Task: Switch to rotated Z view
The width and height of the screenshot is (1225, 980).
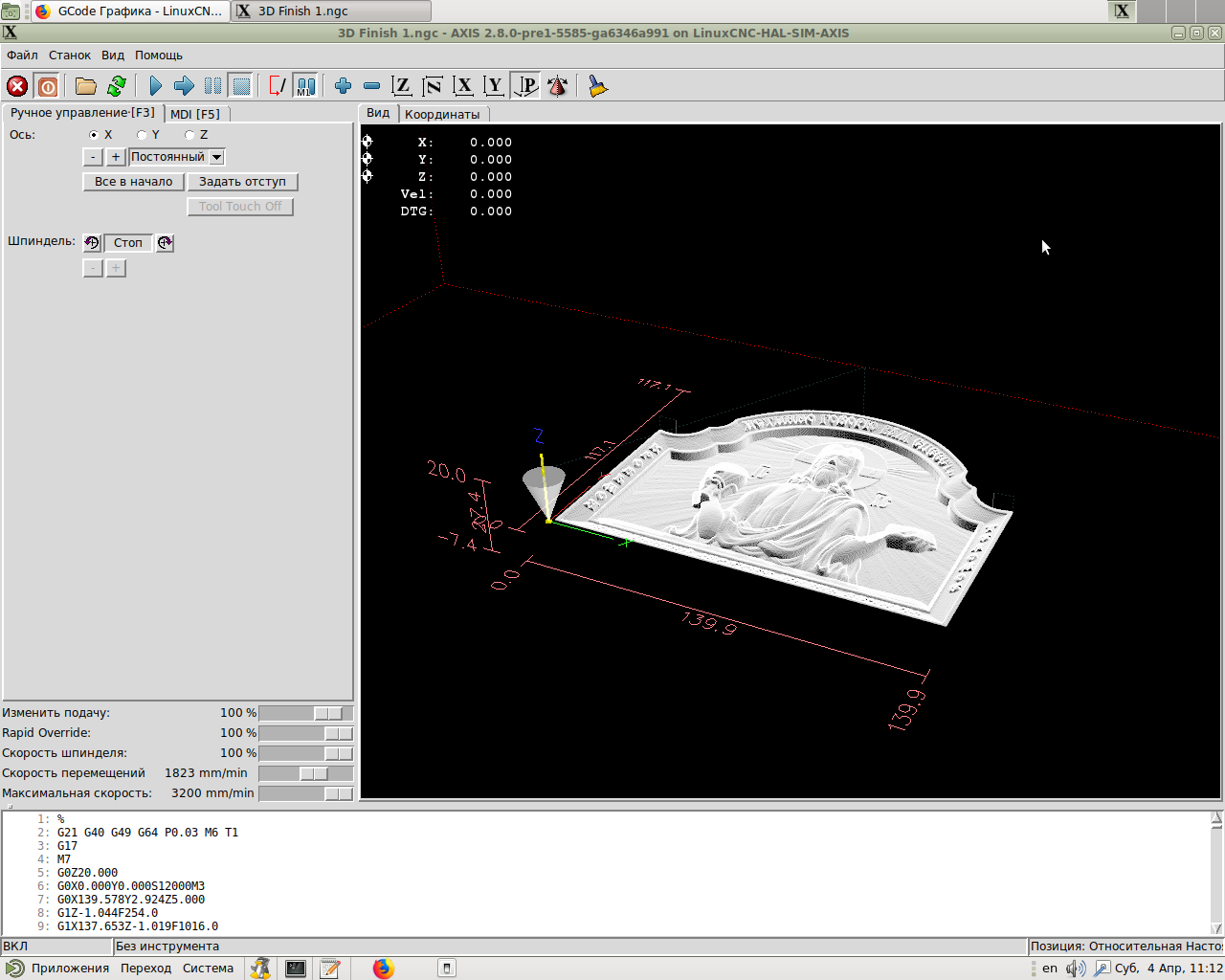Action: pos(433,86)
